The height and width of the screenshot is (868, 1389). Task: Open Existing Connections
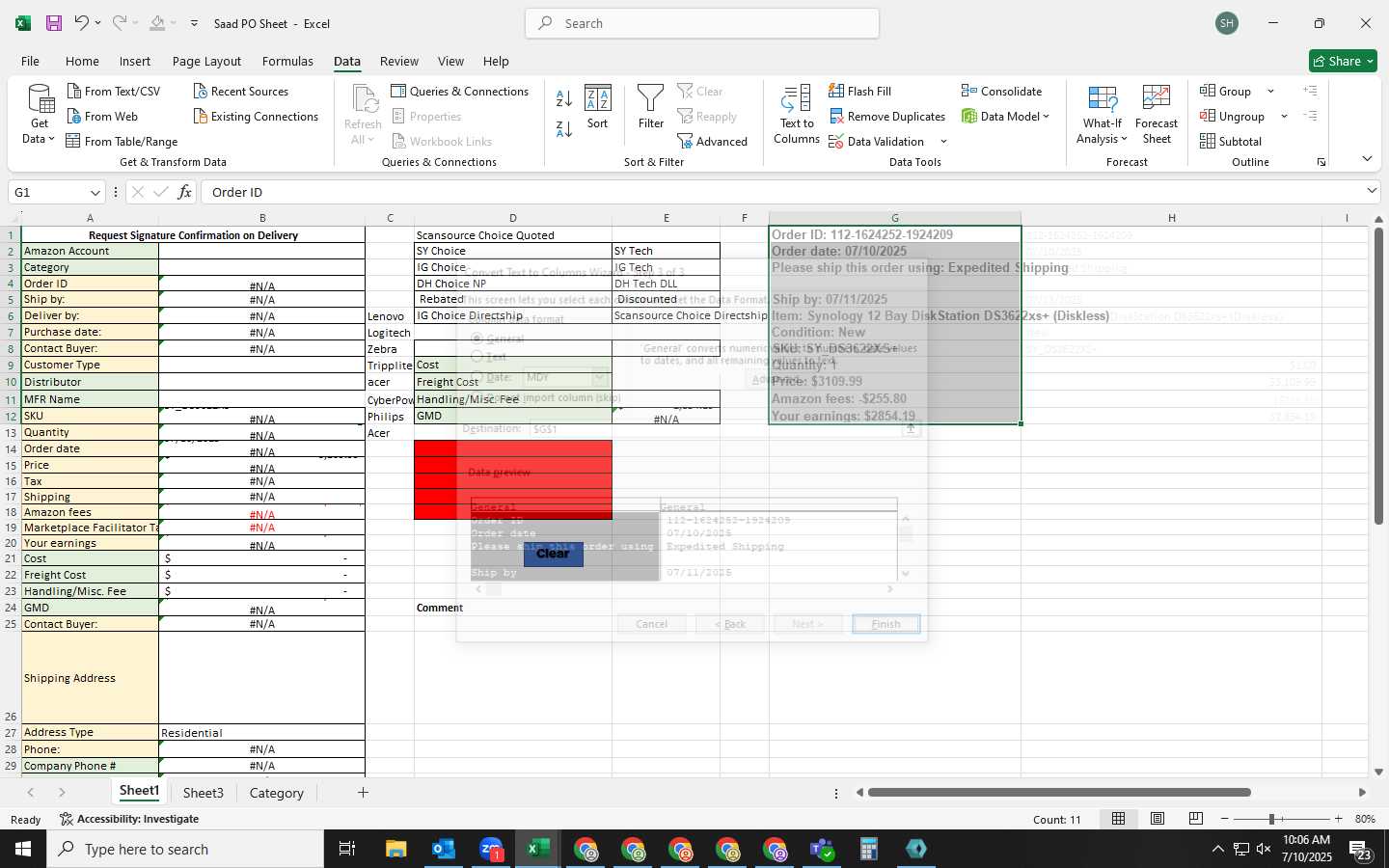256,117
